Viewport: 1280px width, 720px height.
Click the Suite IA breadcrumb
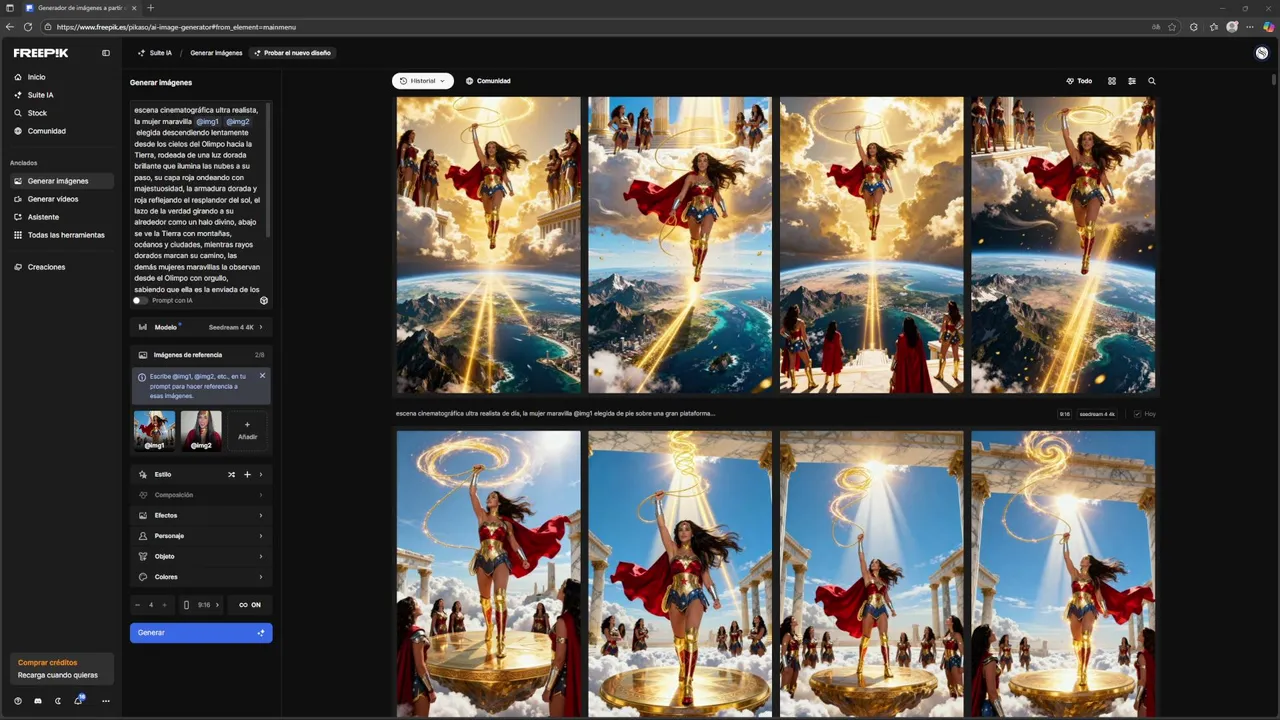[155, 53]
